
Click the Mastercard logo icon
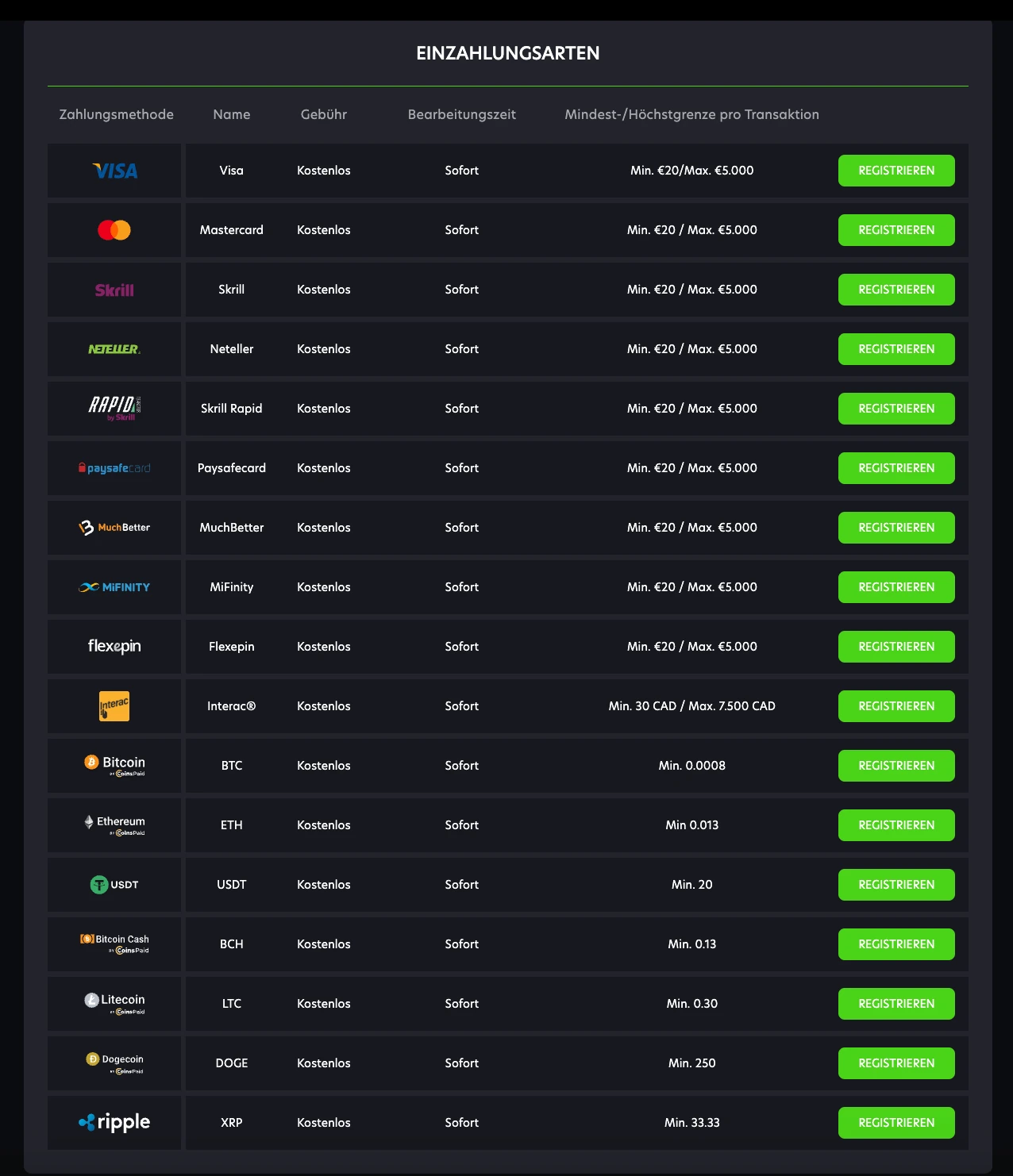[x=114, y=230]
